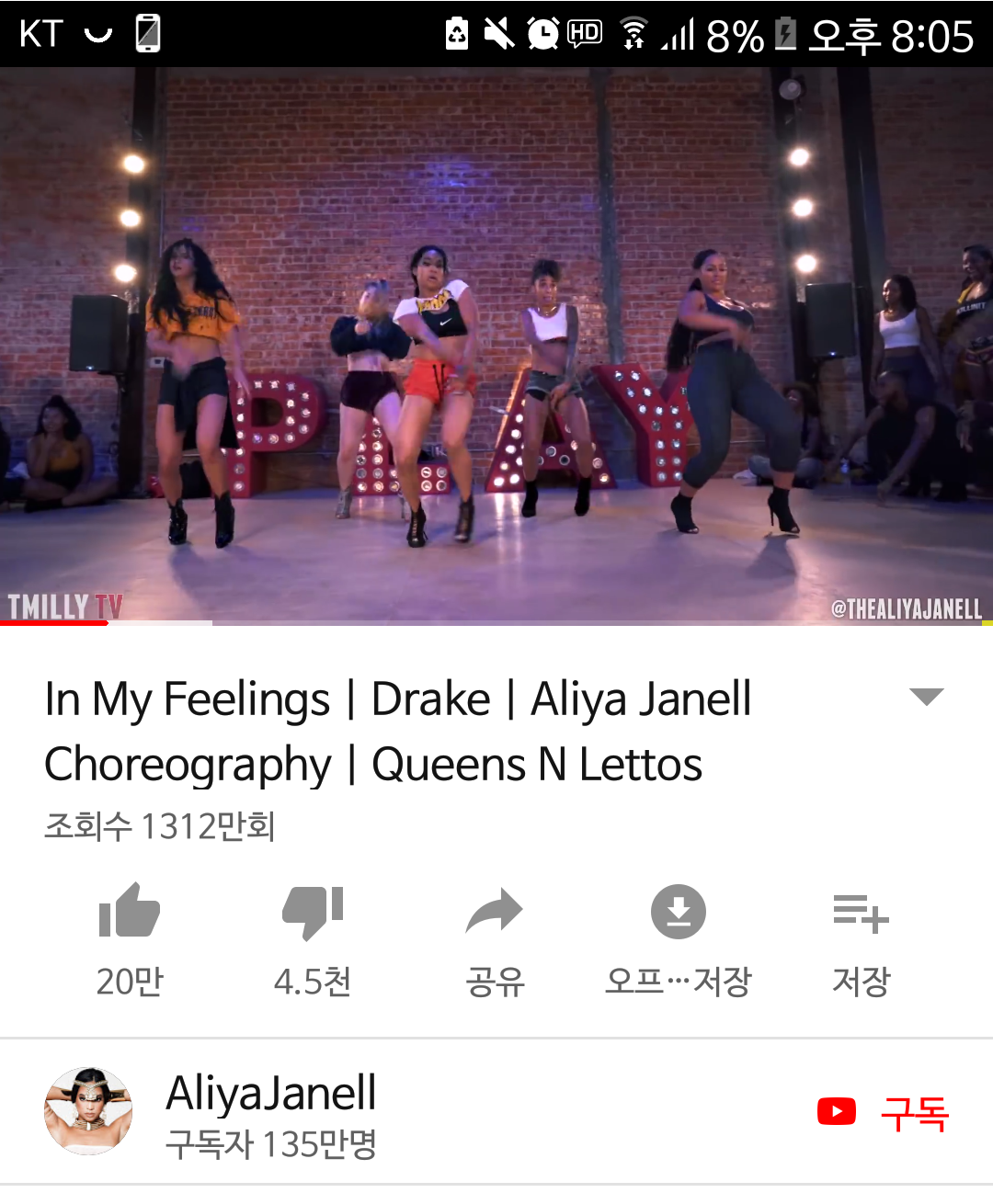Tap the TMILLY TV watermark

[64, 606]
